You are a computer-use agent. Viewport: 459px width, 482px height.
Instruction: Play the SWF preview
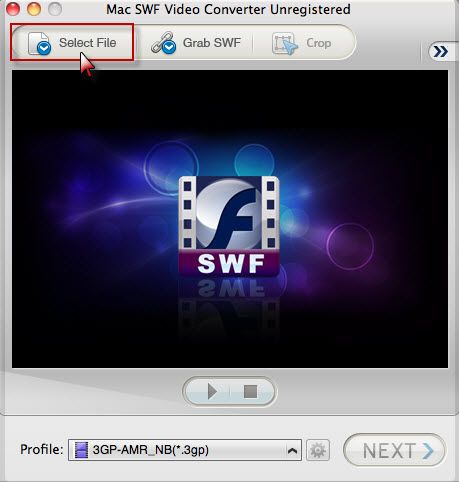[x=211, y=391]
